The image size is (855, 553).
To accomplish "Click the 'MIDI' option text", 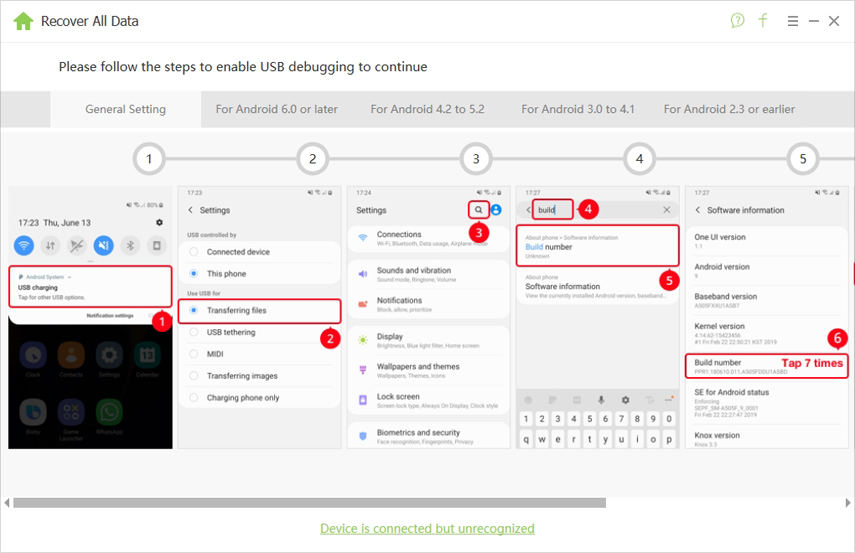I will (x=215, y=354).
